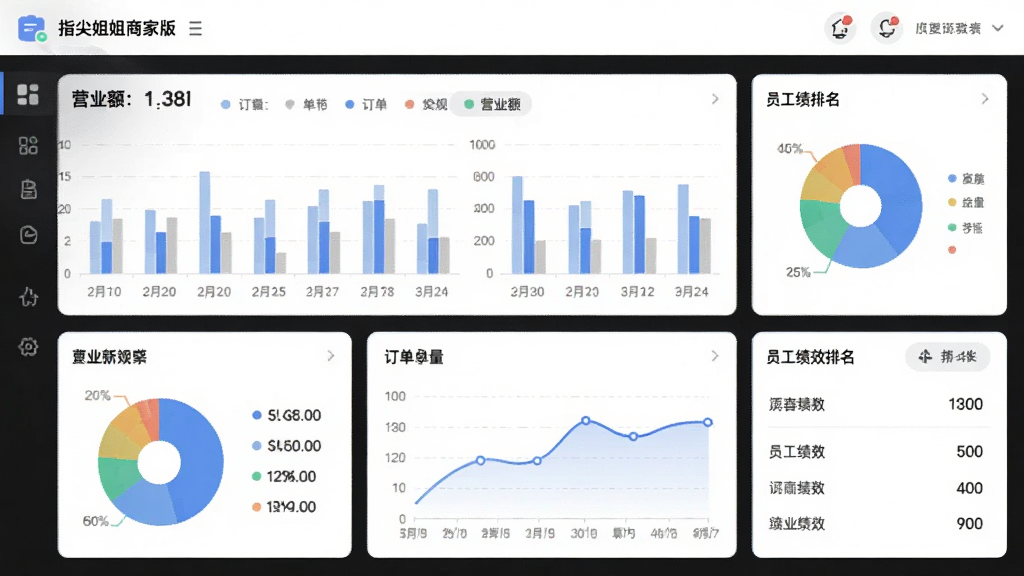
Task: Expand the 员工绩排名 card with its chevron
Action: point(985,99)
